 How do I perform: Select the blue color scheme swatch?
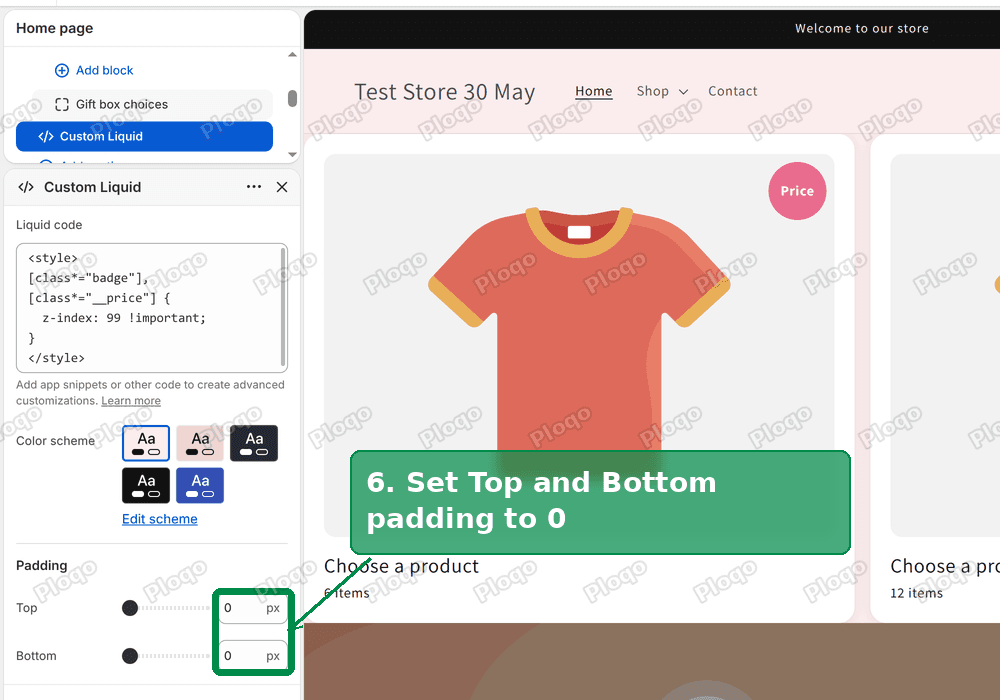(200, 485)
